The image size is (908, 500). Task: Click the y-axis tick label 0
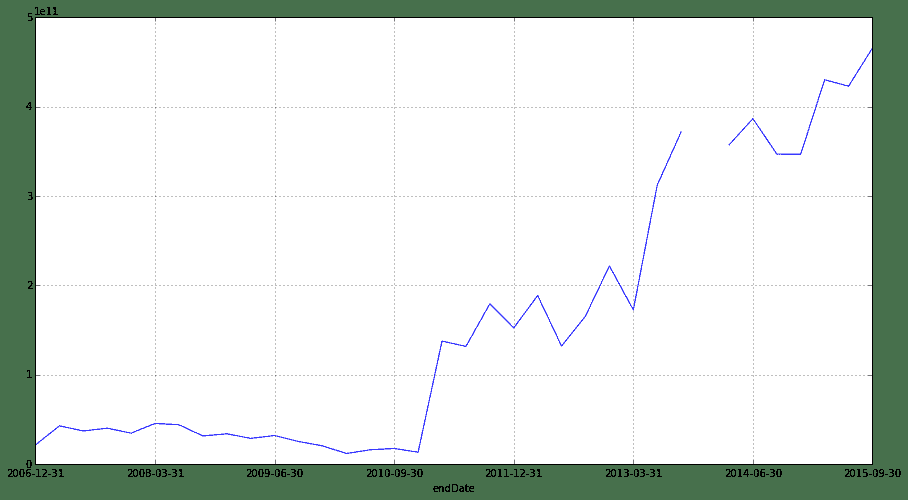click(30, 464)
